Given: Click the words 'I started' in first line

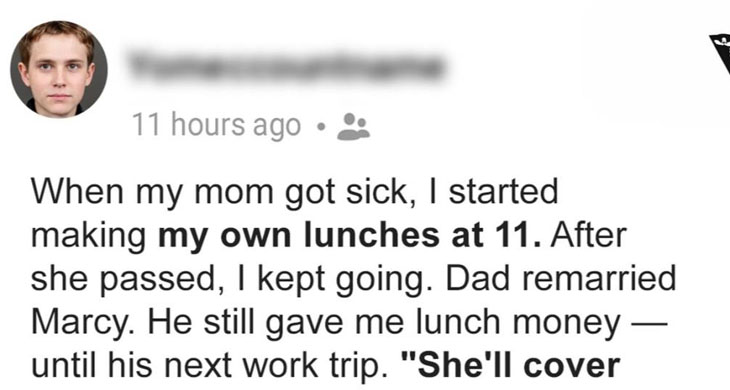Looking at the screenshot, I should tap(495, 191).
